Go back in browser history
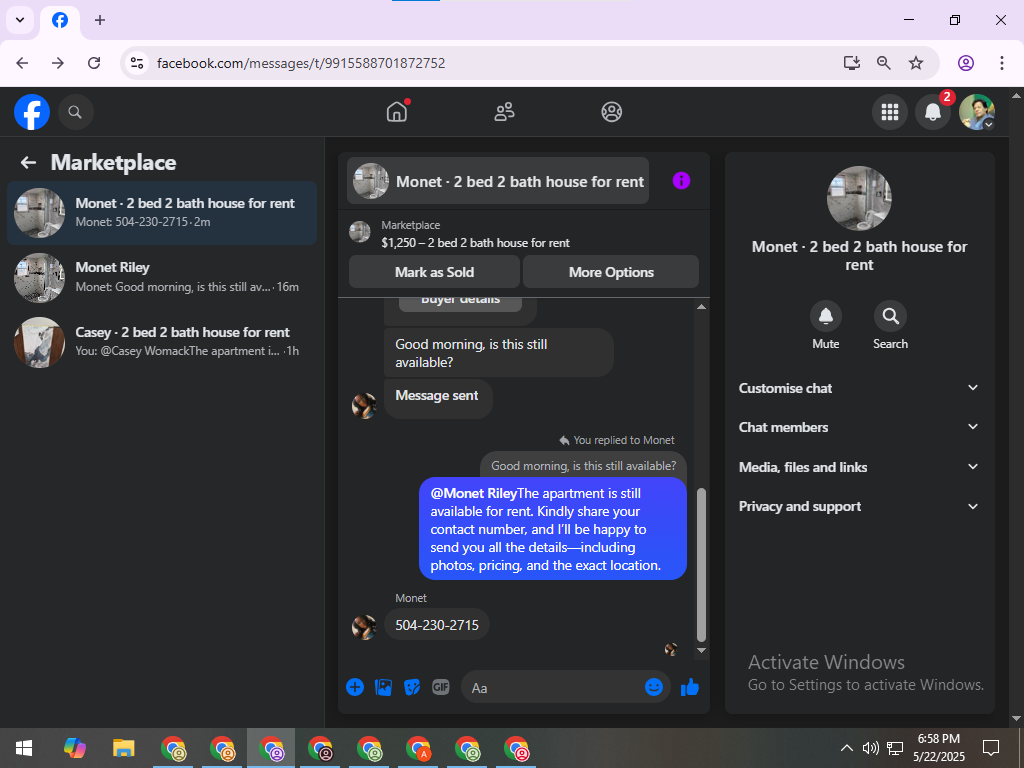1024x768 pixels. click(22, 63)
